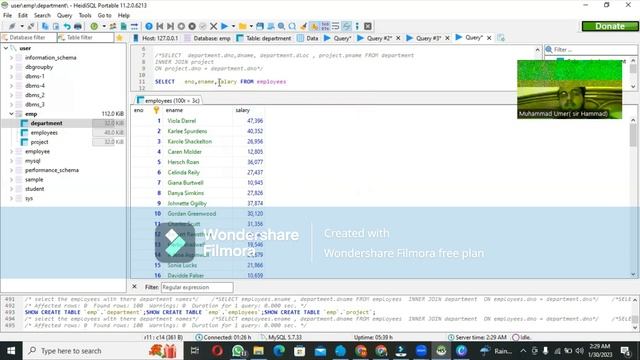This screenshot has width=640, height=360.
Task: Open the Query menu
Action: pos(64,15)
